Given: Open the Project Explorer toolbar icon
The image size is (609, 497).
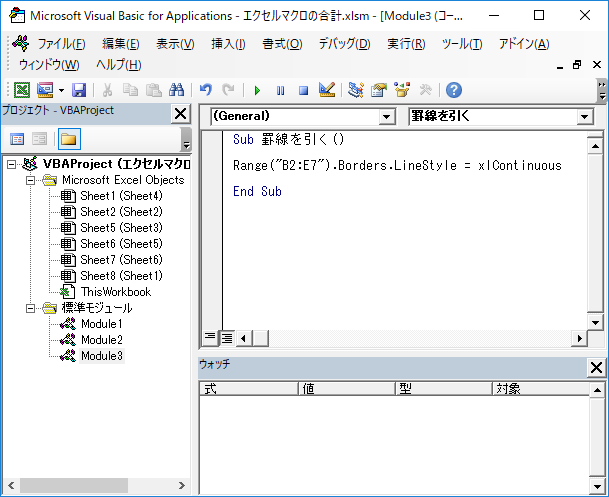Looking at the screenshot, I should (x=355, y=90).
